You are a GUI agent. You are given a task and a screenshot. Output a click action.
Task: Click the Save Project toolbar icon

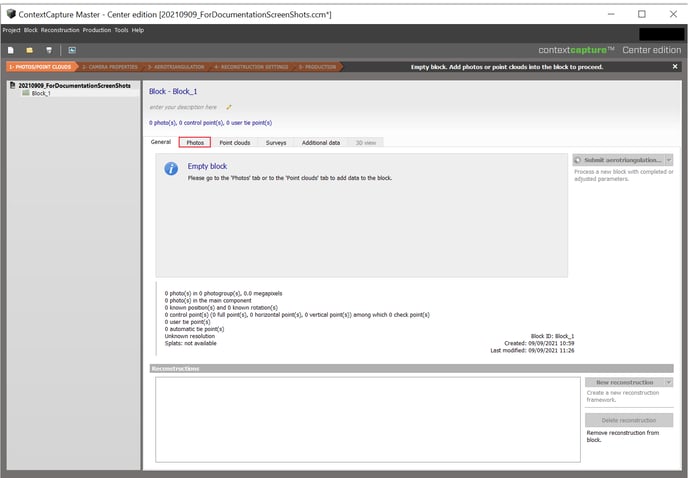(x=49, y=49)
